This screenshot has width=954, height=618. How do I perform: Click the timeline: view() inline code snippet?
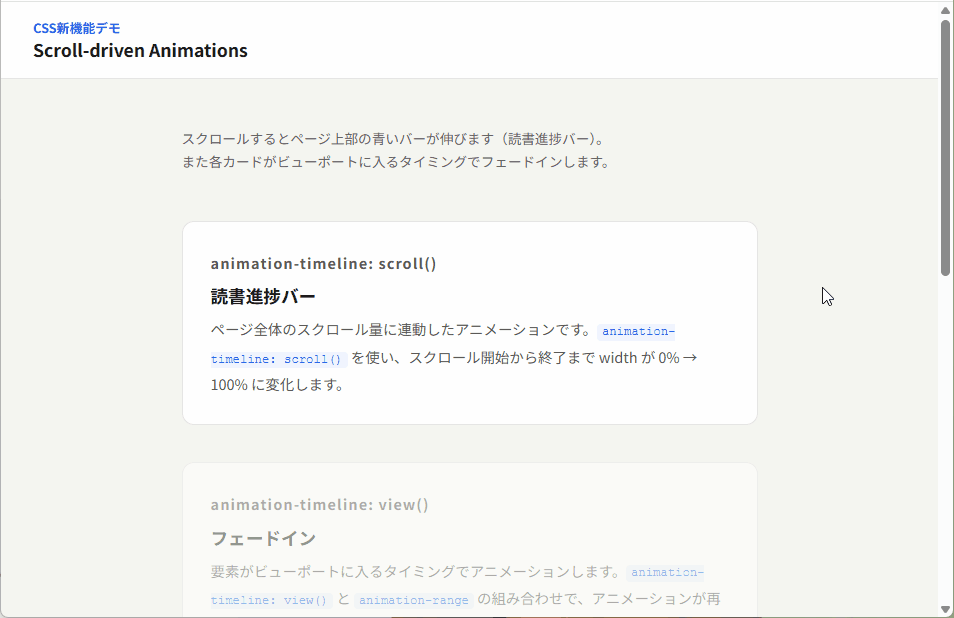tap(271, 600)
